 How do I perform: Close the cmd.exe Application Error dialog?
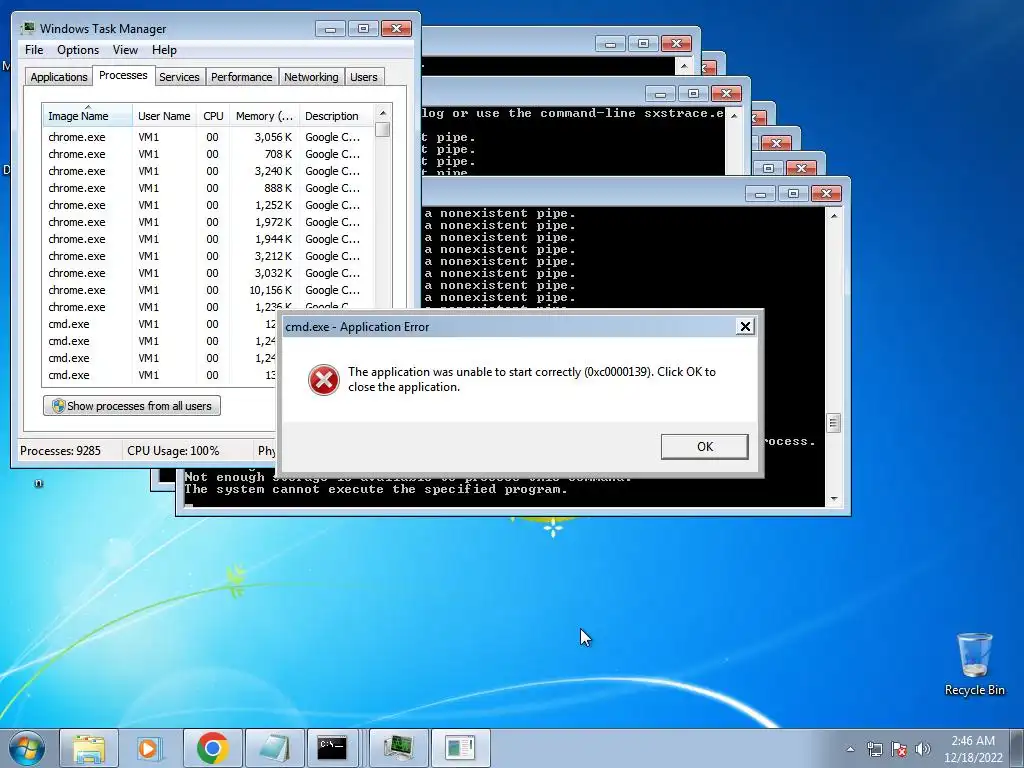[x=745, y=327]
